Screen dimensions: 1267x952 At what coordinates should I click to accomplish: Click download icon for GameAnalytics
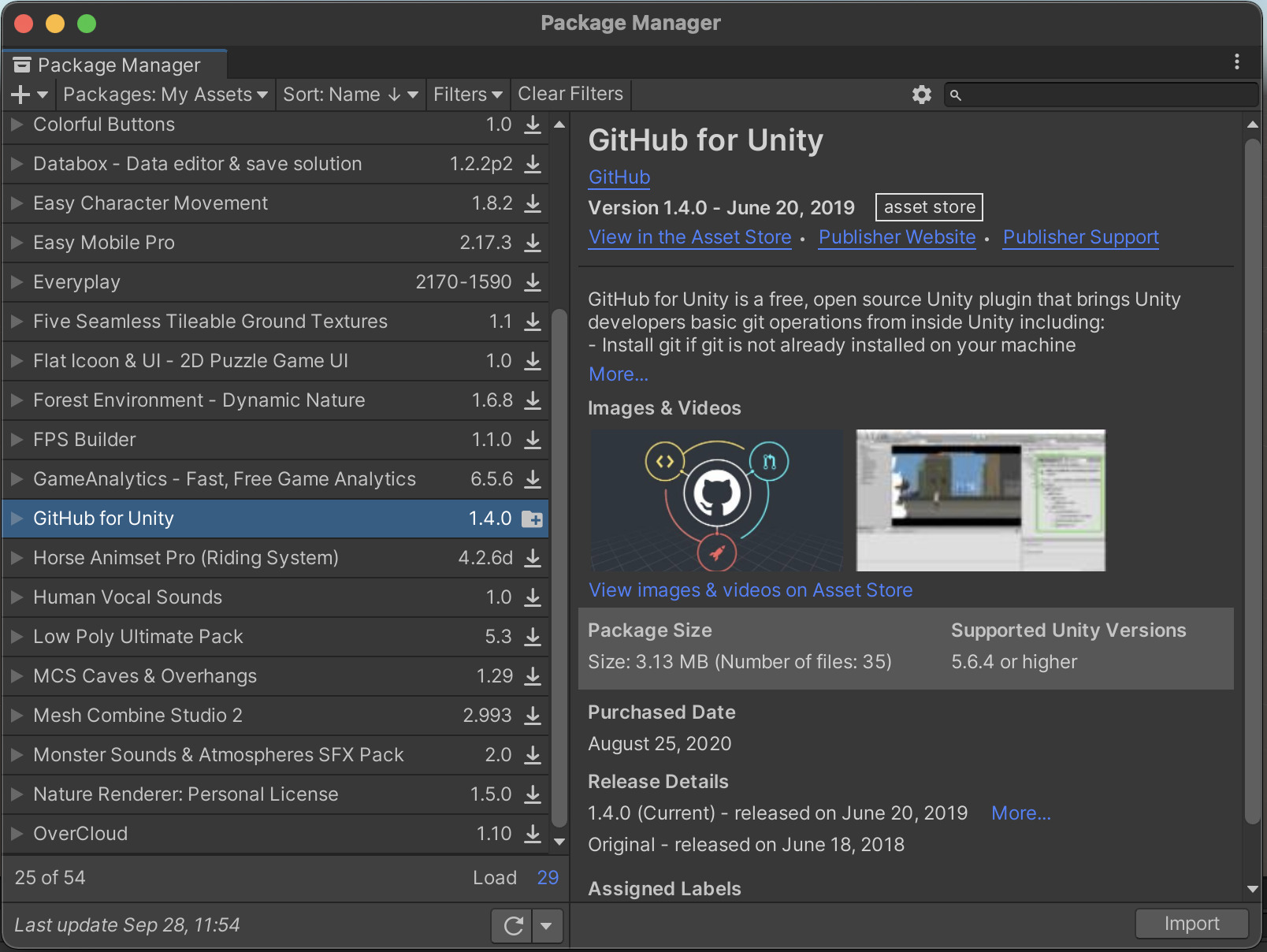pos(533,479)
